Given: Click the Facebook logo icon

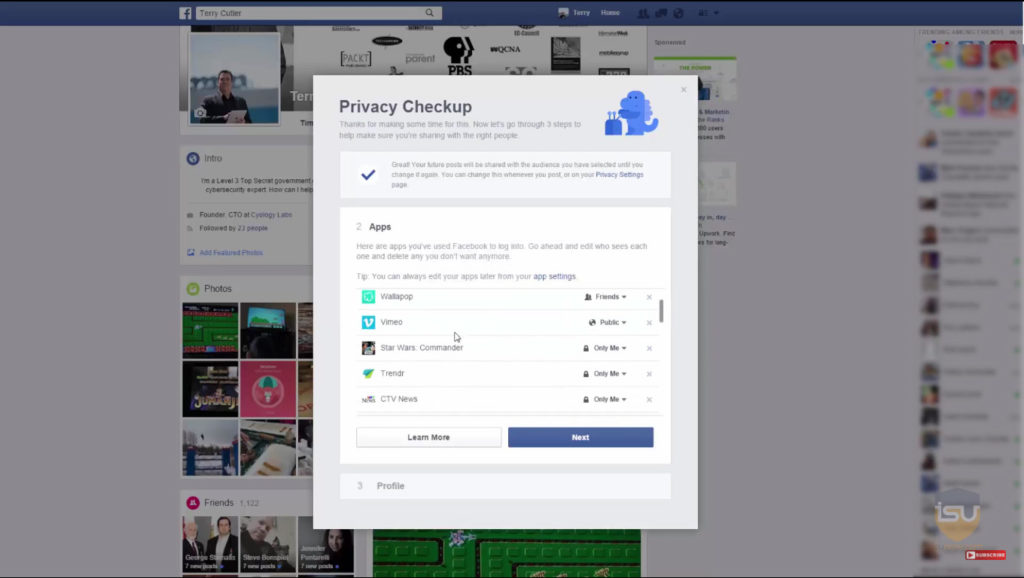Looking at the screenshot, I should (x=185, y=13).
